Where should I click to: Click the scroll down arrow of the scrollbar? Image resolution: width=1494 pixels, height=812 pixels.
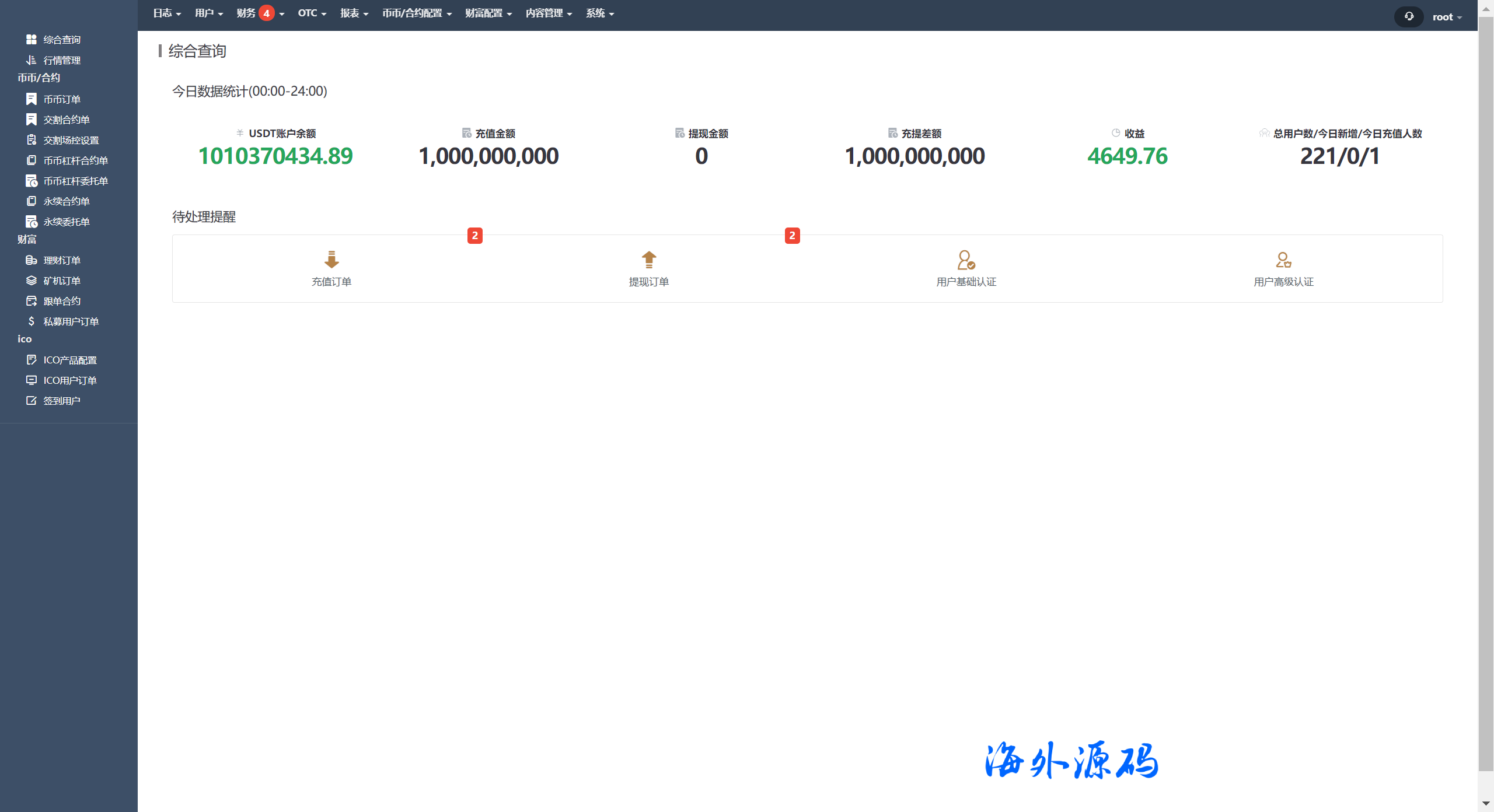pos(1486,804)
